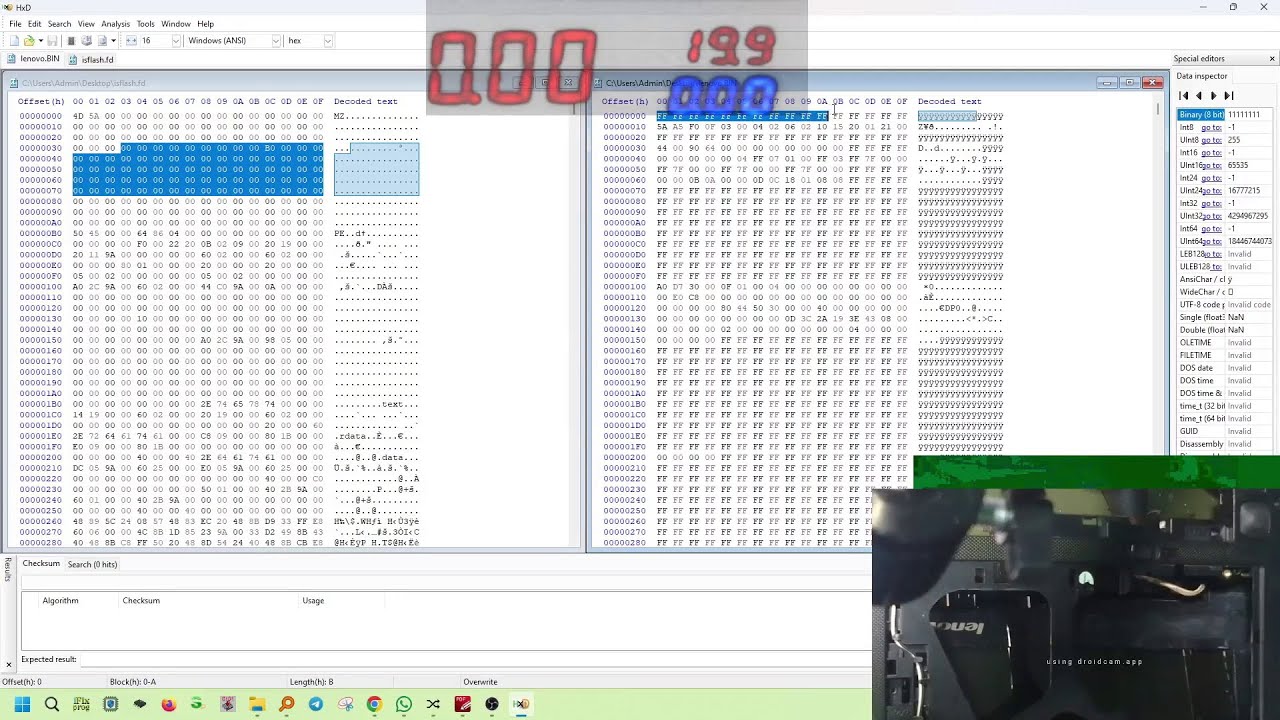
Task: Click the Open disk image icon
Action: 102,41
